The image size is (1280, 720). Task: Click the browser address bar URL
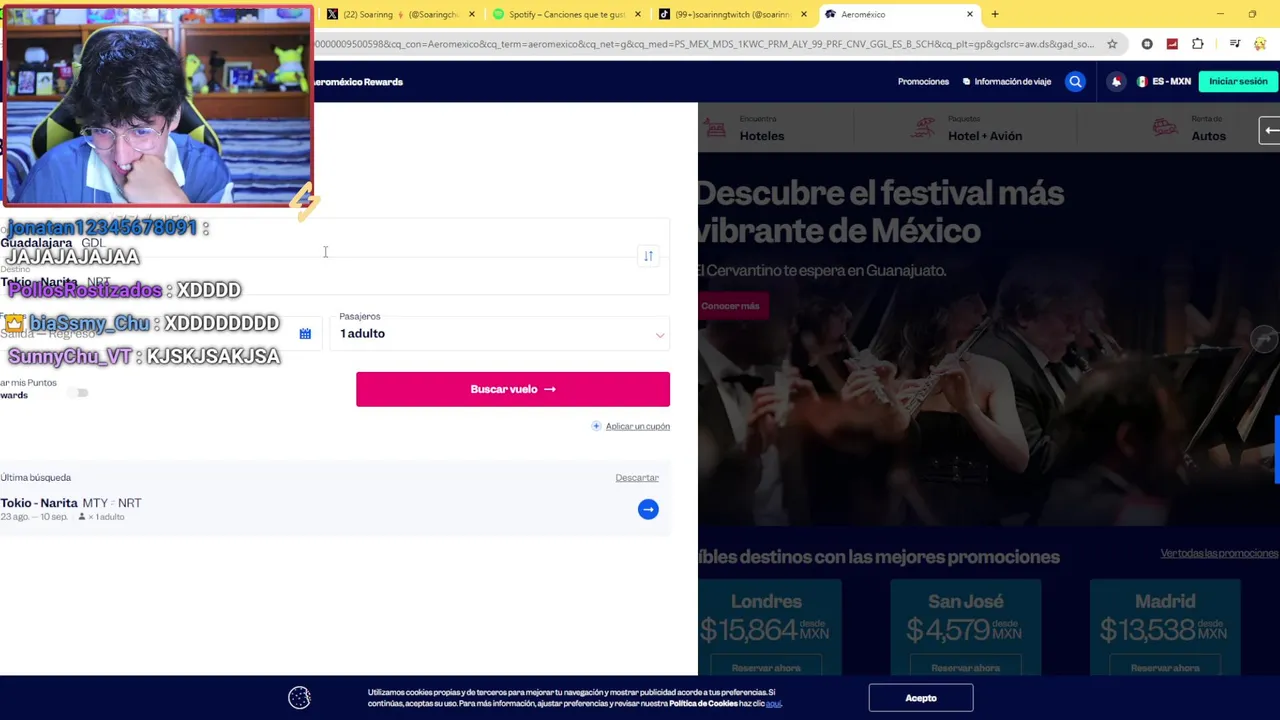pos(703,44)
